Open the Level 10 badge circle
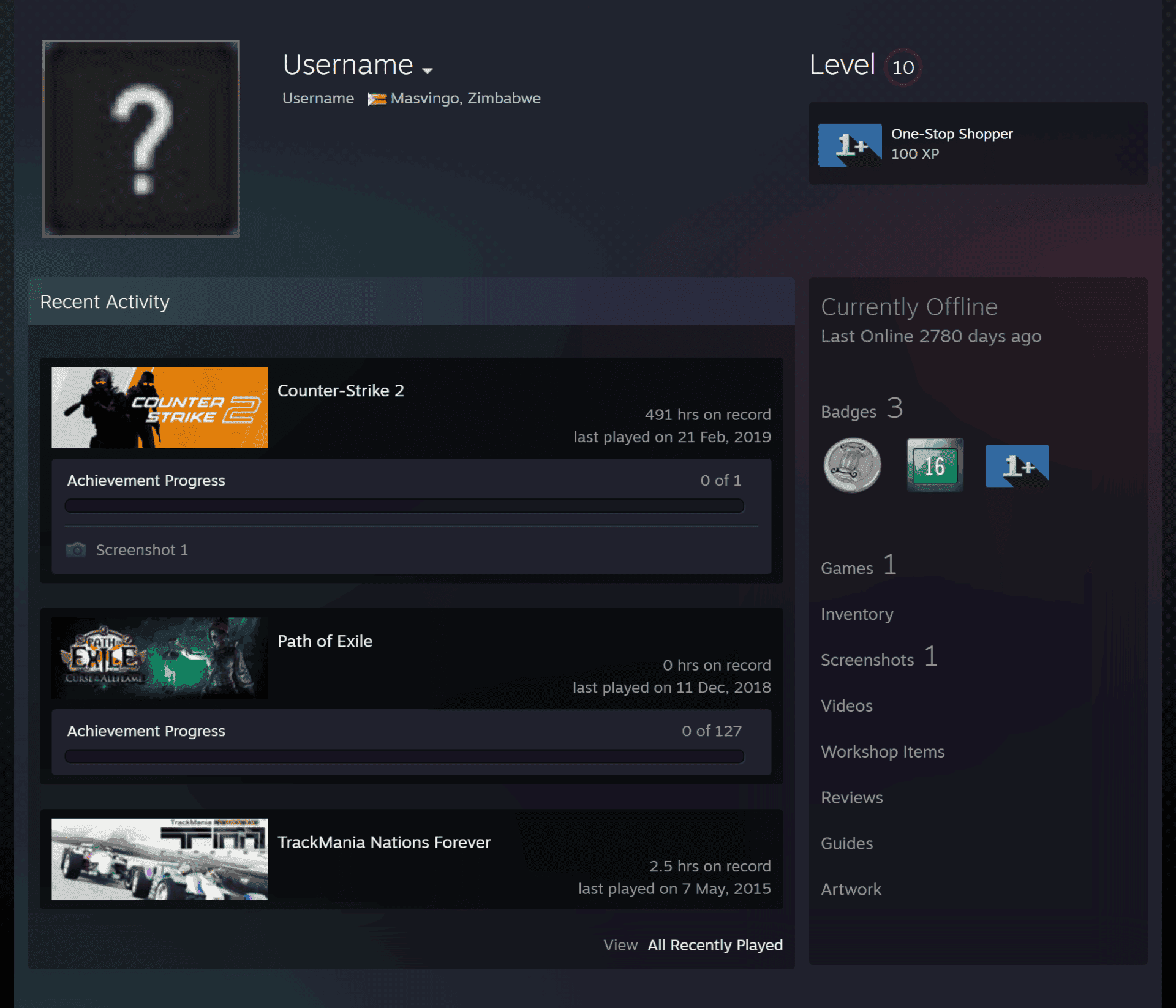The height and width of the screenshot is (1008, 1176). pyautogui.click(x=903, y=67)
